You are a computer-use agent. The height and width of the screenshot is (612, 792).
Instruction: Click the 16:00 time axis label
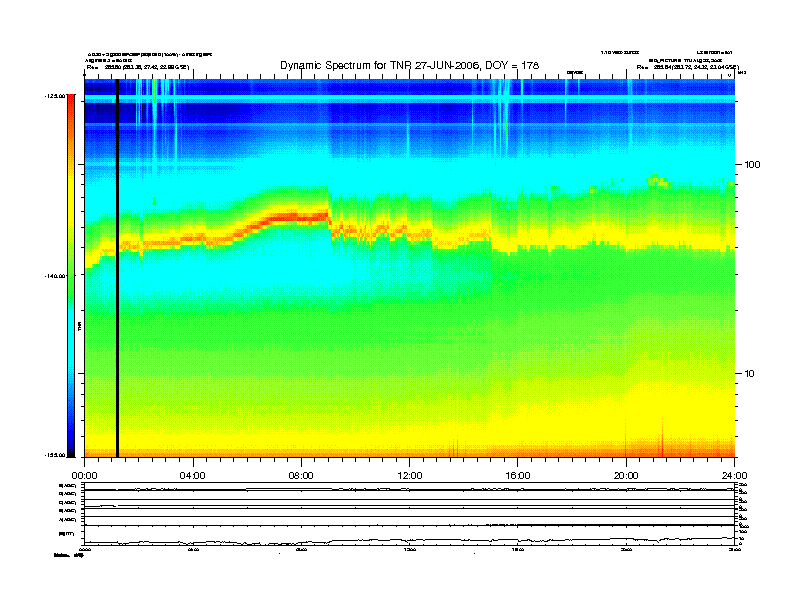point(518,476)
